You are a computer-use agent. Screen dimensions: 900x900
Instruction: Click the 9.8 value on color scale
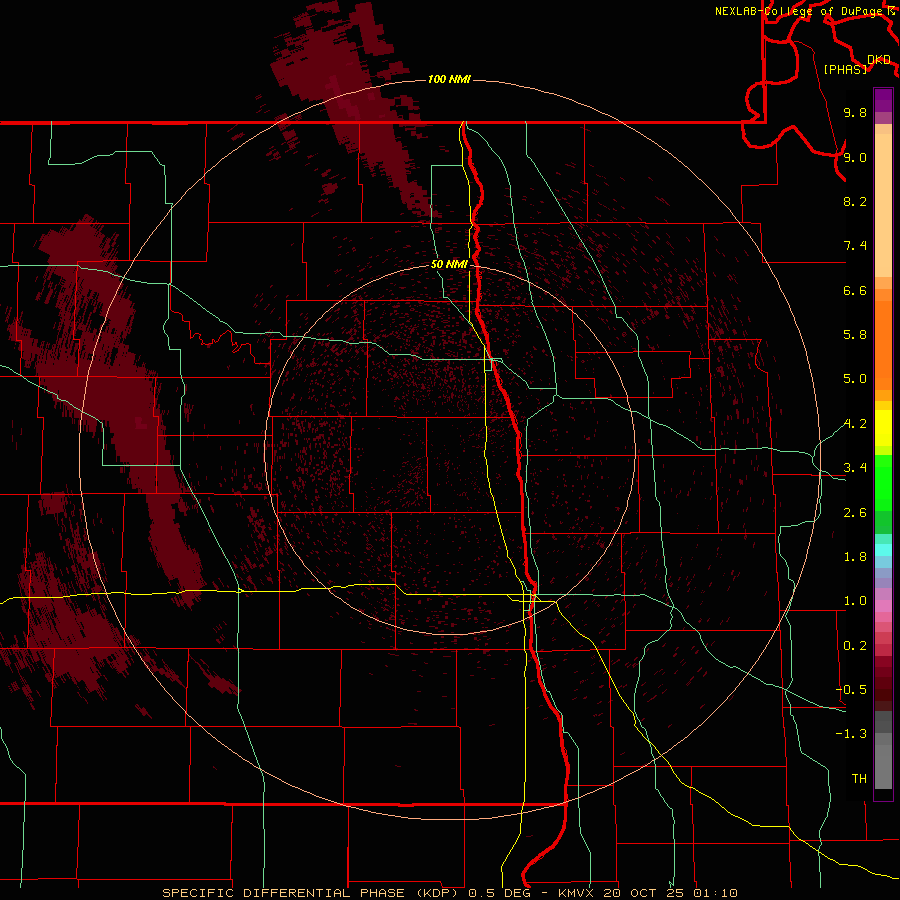855,112
